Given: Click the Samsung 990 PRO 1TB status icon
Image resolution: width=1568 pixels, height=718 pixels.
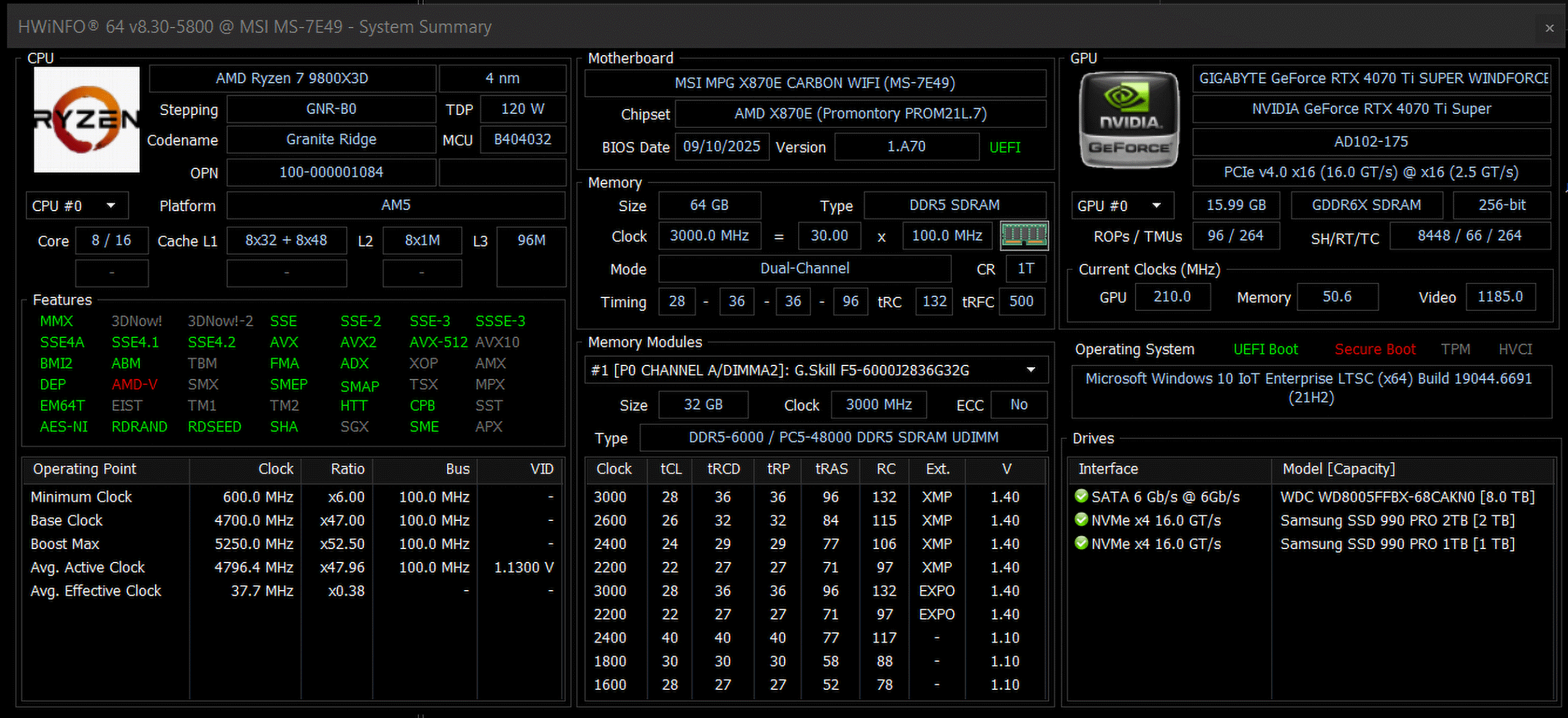Looking at the screenshot, I should point(1081,543).
